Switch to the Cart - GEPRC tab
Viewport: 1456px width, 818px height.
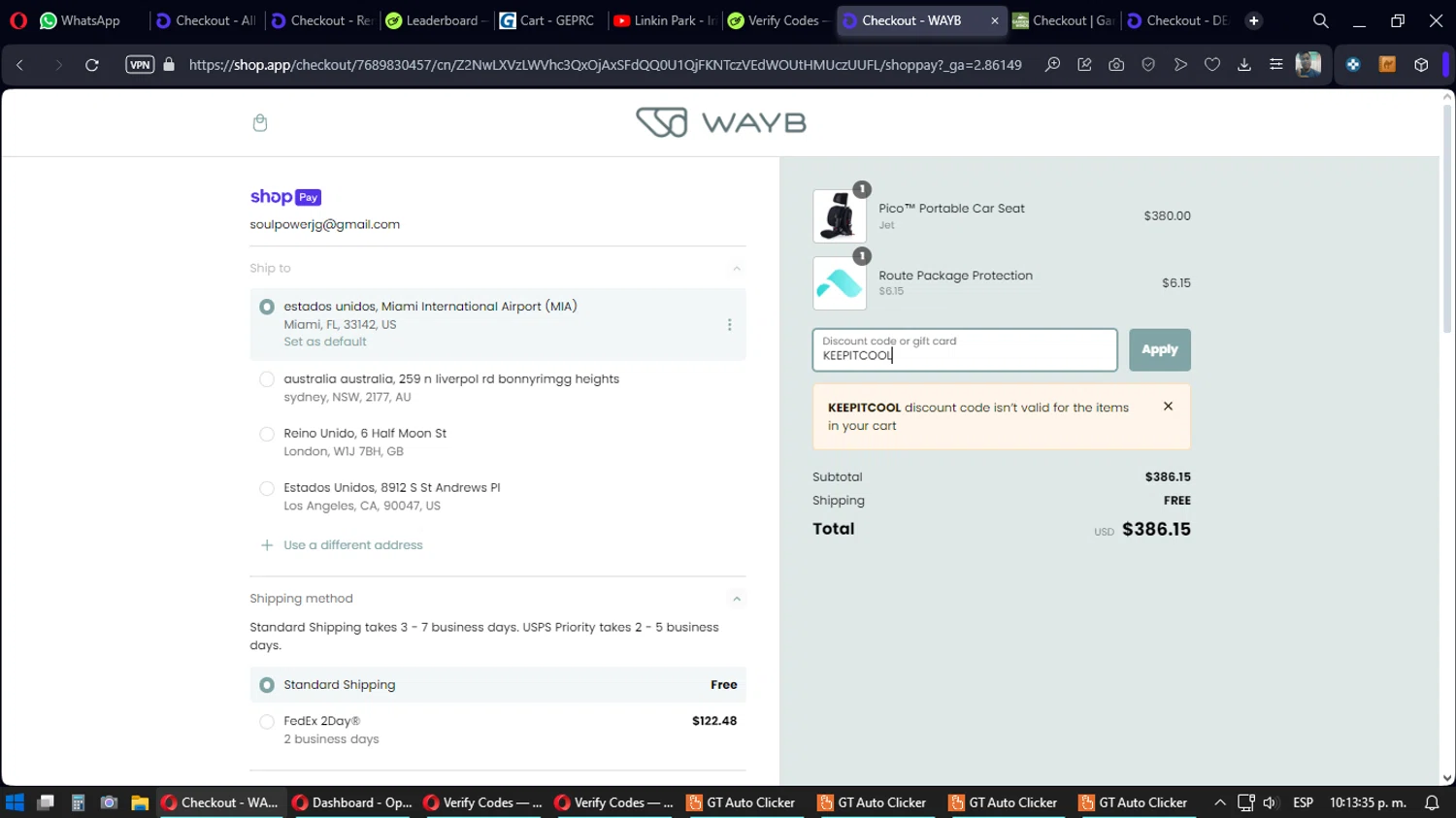pos(548,20)
